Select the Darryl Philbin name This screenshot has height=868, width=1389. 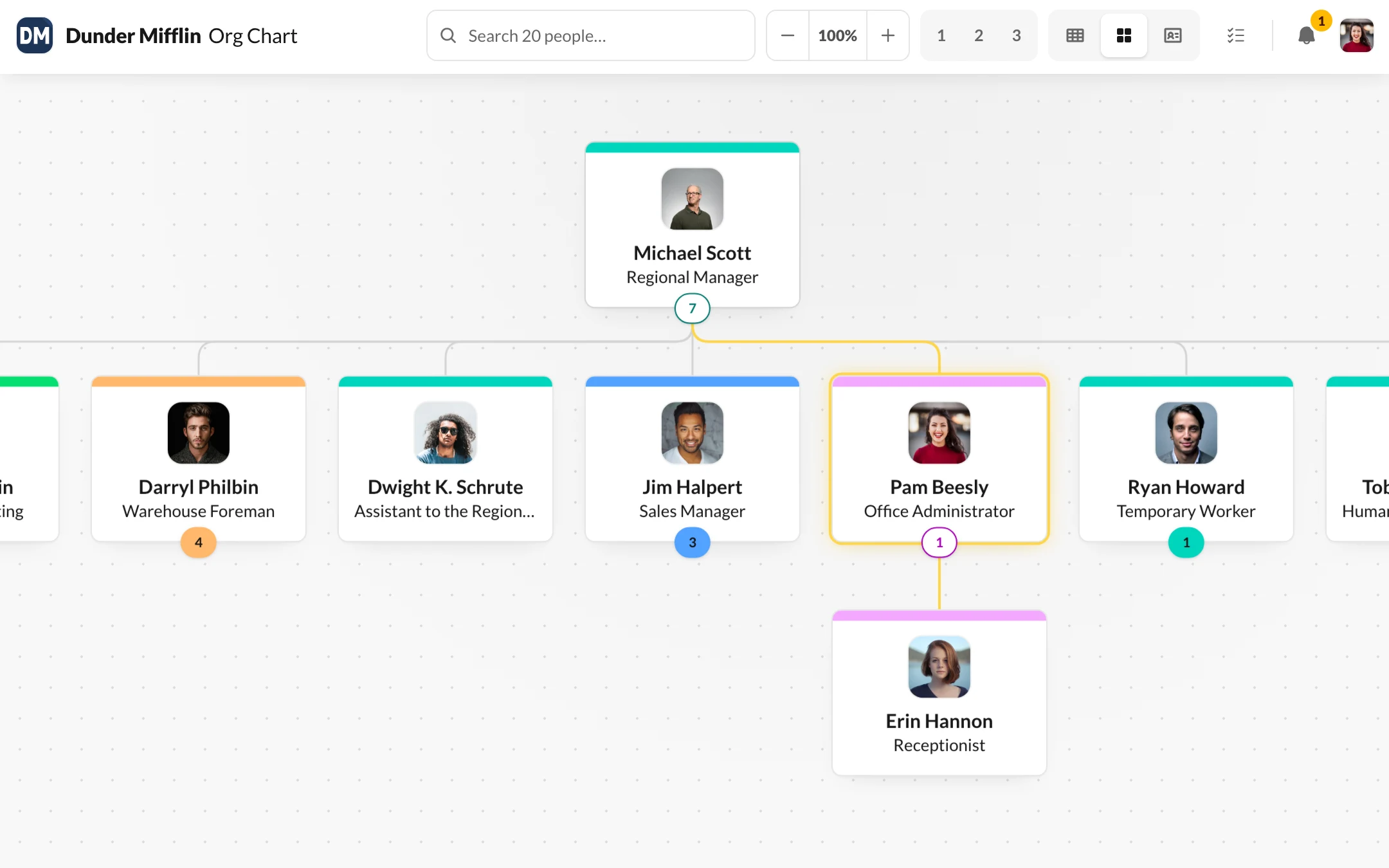tap(199, 487)
